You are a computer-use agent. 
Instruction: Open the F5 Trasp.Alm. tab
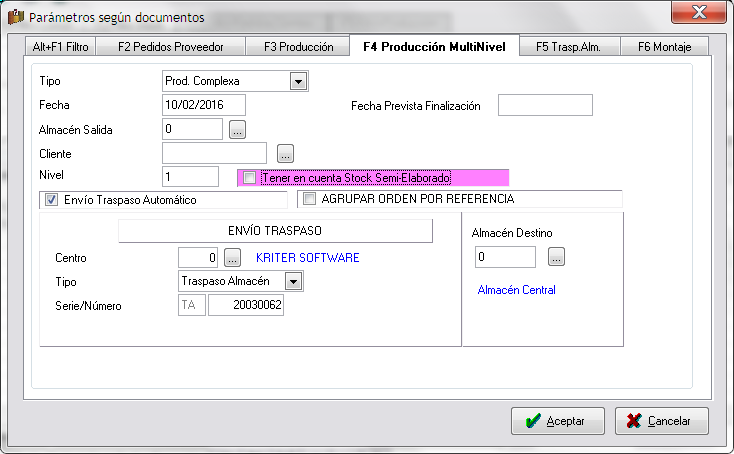[569, 47]
